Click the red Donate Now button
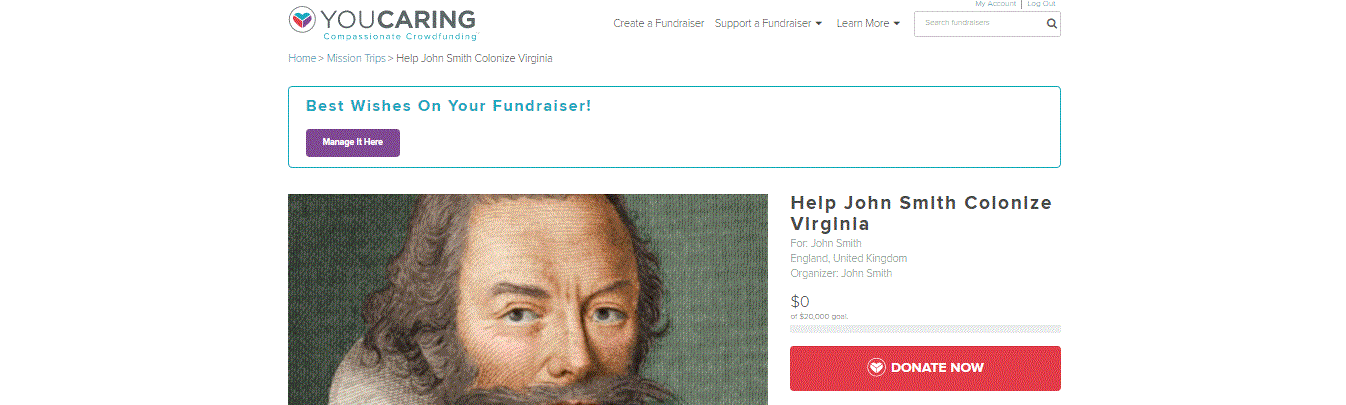Screen dimensions: 1346x405 coord(925,368)
